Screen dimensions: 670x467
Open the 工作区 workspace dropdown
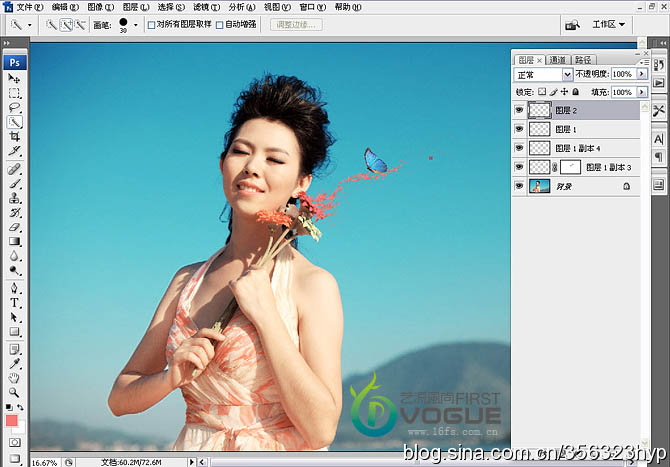click(609, 24)
